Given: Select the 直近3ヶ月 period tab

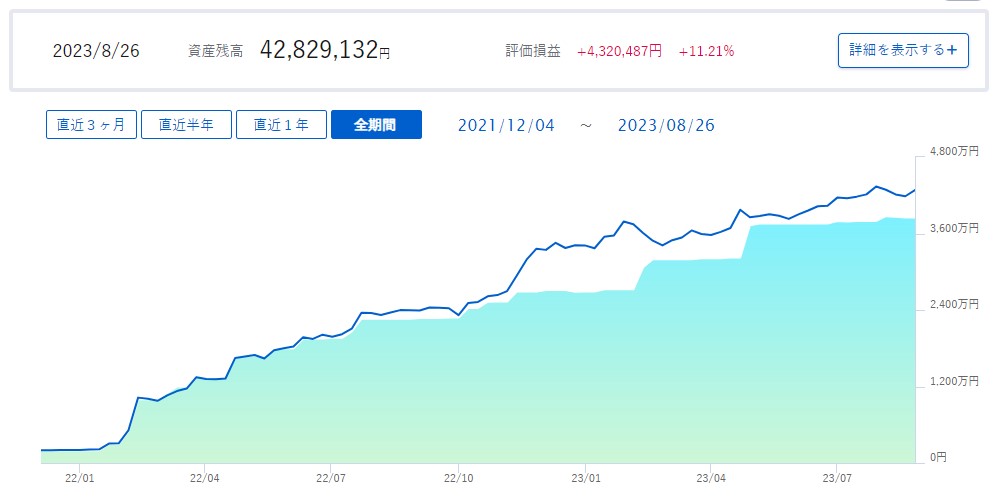Looking at the screenshot, I should (x=91, y=125).
